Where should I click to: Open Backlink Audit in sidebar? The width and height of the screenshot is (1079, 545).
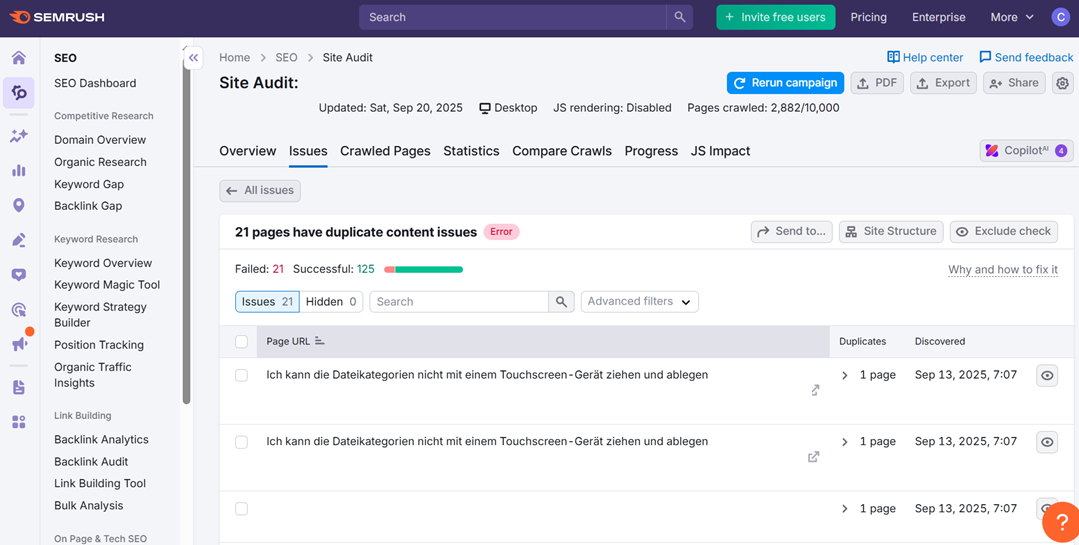tap(92, 462)
